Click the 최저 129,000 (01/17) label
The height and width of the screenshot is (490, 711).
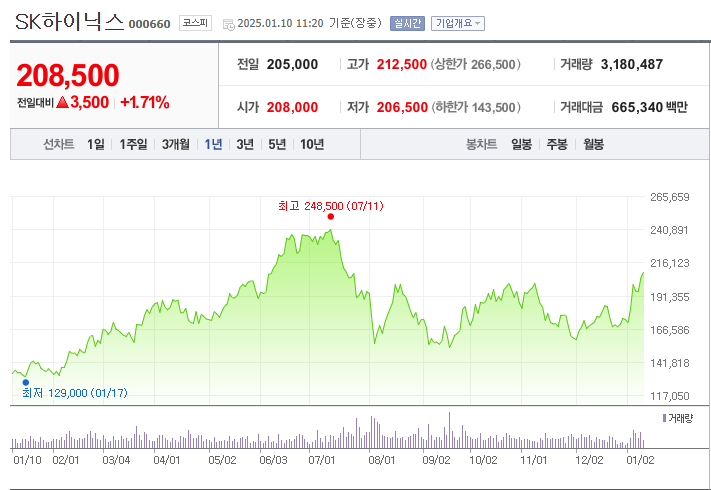pos(75,393)
